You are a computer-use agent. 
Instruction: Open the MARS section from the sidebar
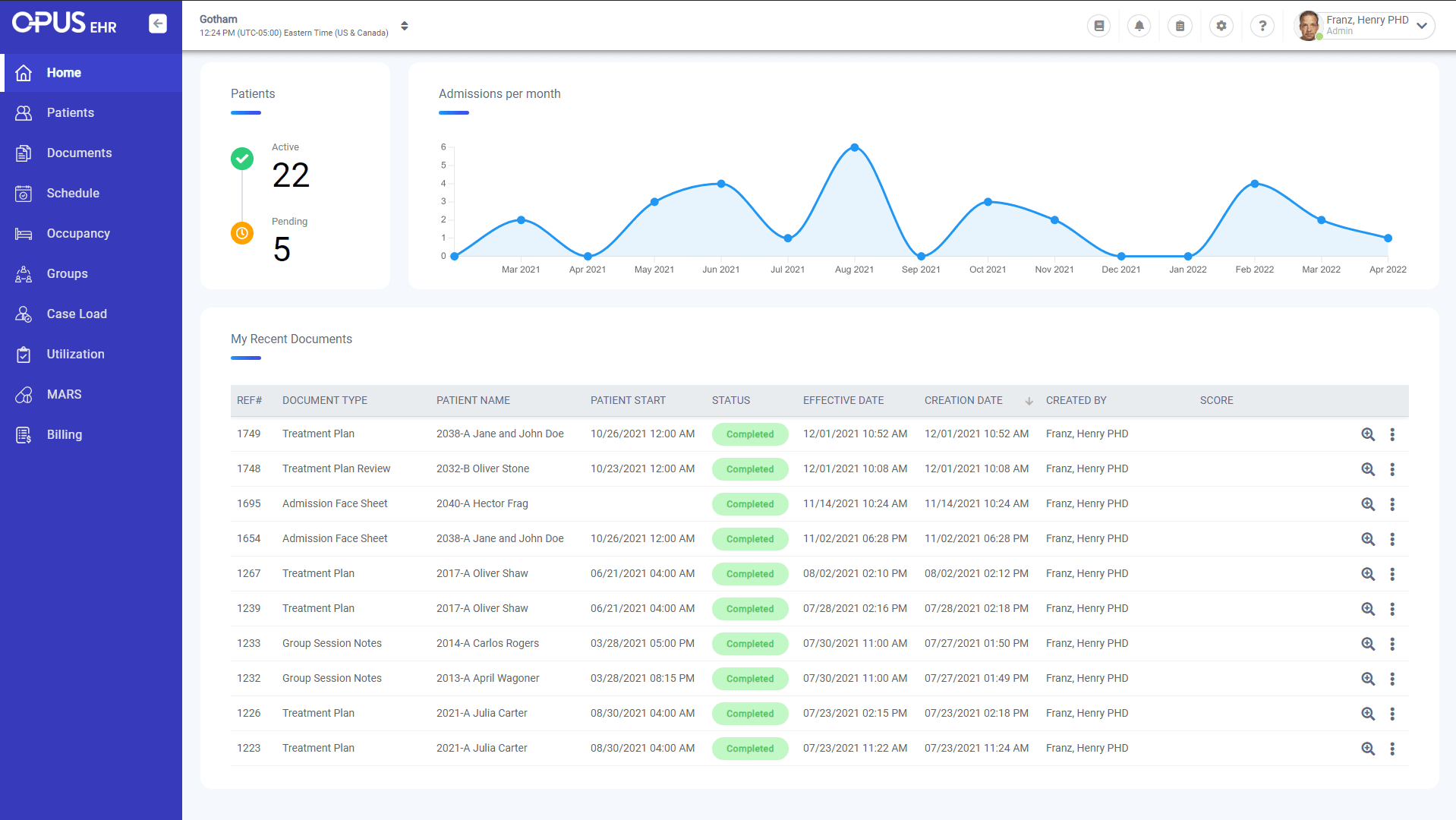tap(64, 394)
